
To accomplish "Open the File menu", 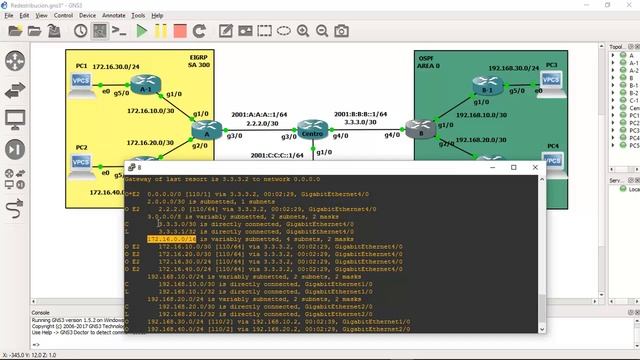I will pyautogui.click(x=9, y=16).
